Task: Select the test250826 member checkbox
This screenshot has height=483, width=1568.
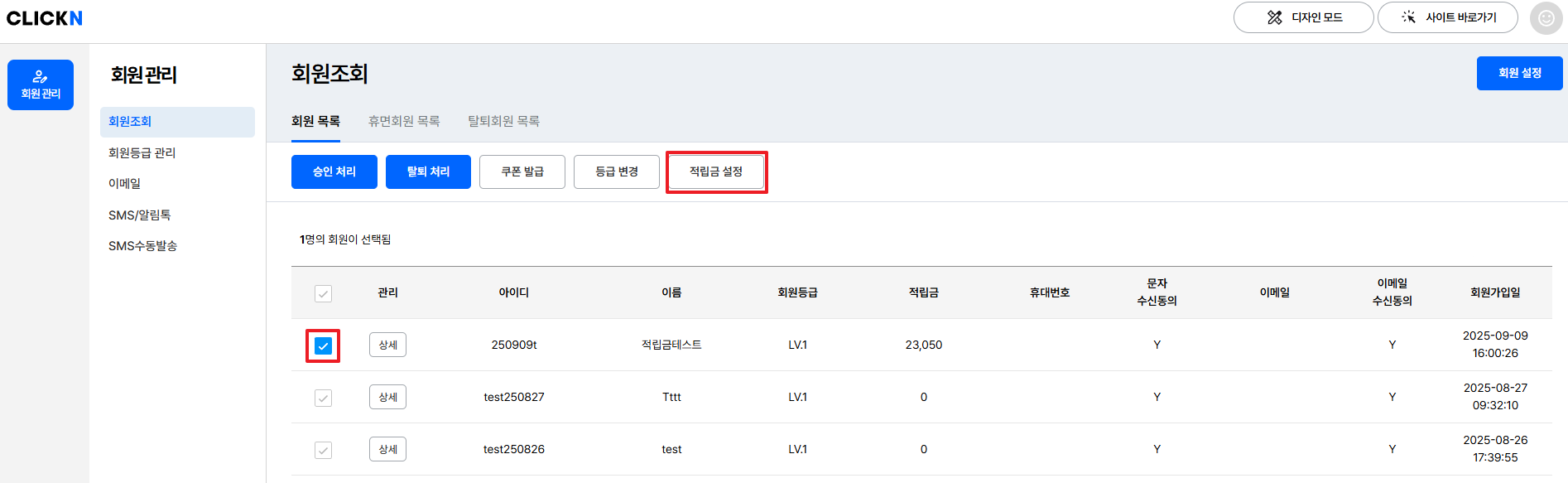Action: (x=323, y=450)
